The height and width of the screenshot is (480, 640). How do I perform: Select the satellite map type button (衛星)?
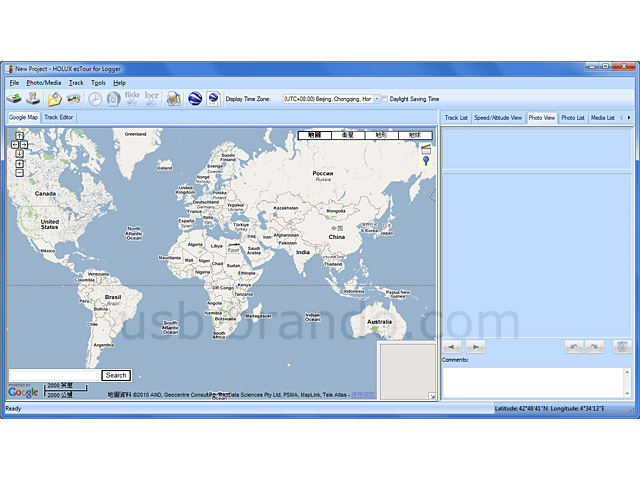[348, 135]
